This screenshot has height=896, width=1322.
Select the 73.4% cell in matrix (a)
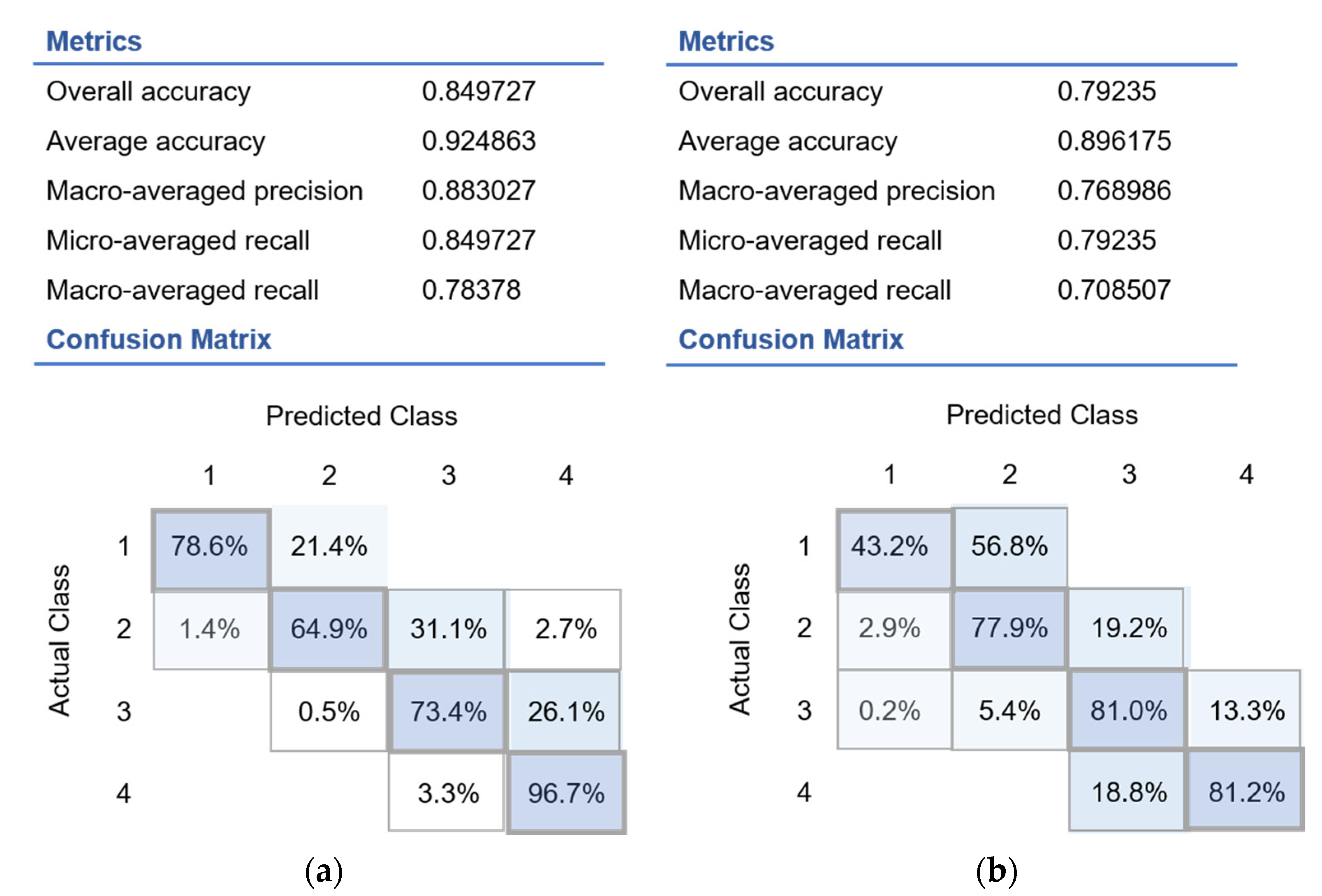tap(448, 712)
